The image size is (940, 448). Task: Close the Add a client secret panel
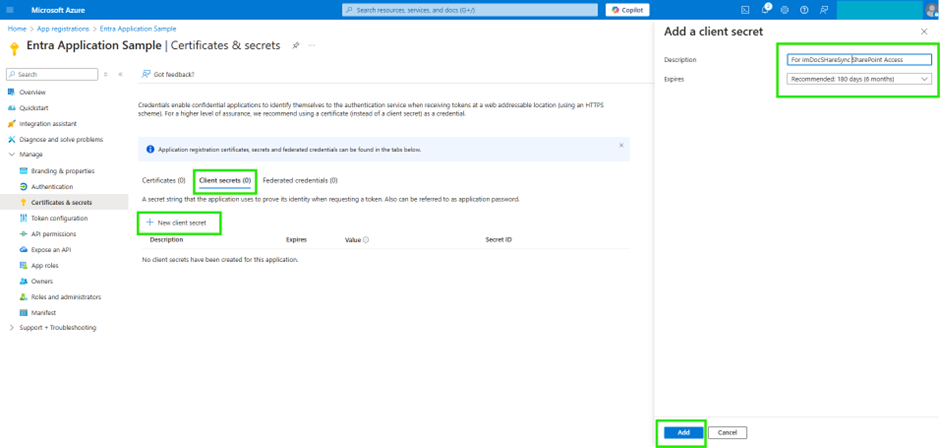[924, 32]
